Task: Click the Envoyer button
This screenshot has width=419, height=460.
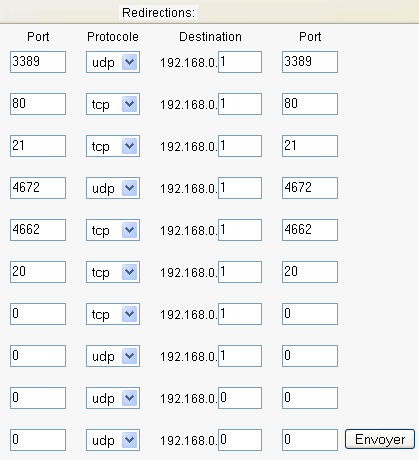Action: point(380,439)
